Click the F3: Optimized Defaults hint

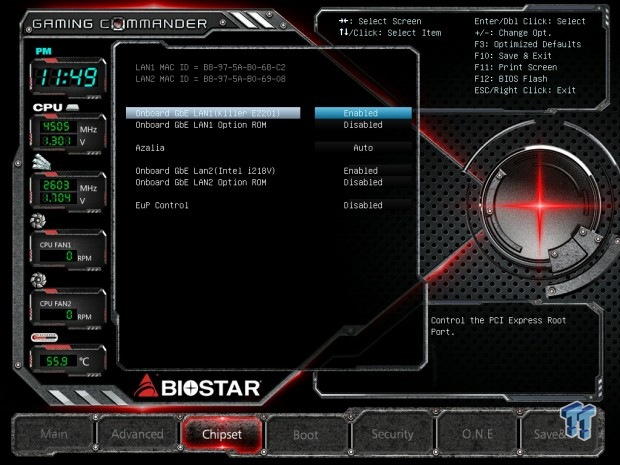pos(527,44)
